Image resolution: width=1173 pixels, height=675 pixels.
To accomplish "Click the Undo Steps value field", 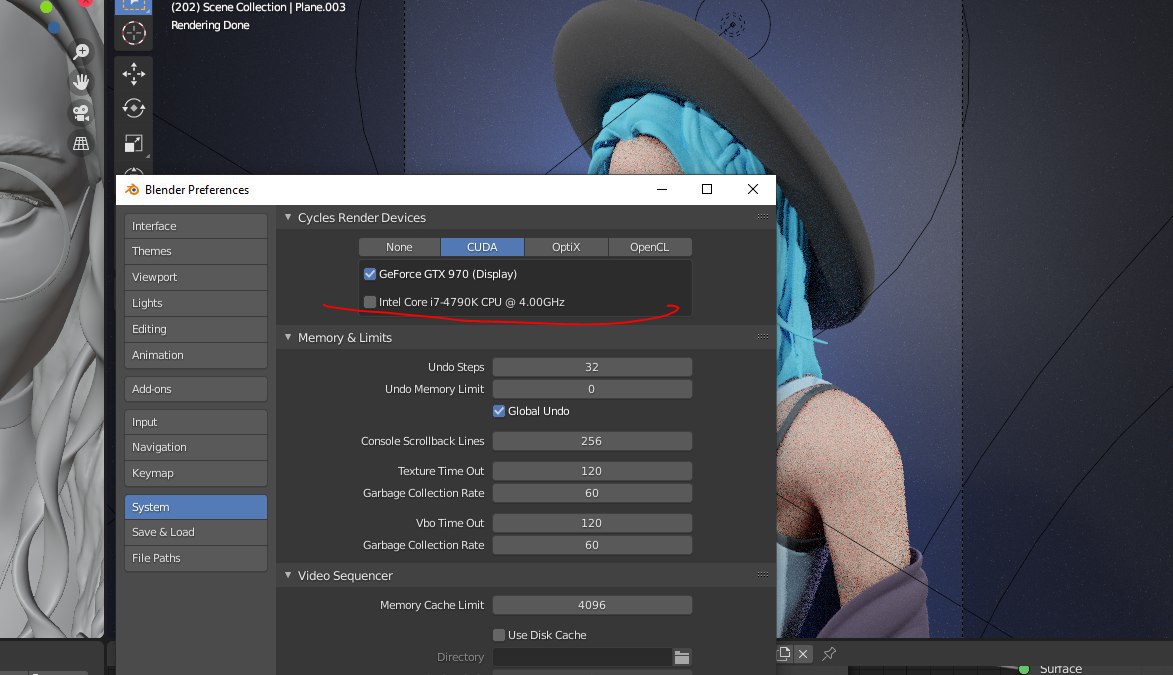I will (592, 367).
